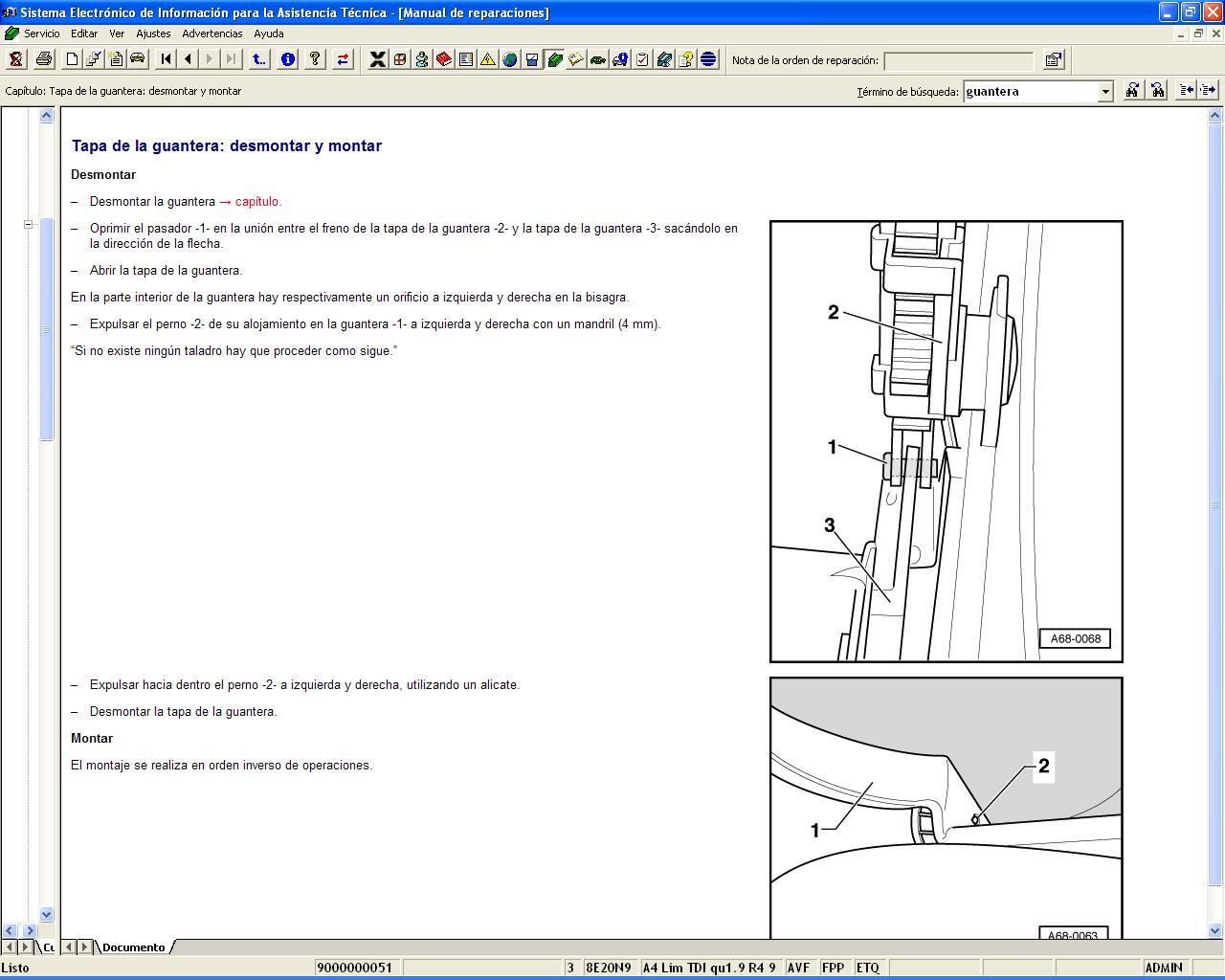
Task: Click the yellow warning triangle icon
Action: tap(488, 59)
